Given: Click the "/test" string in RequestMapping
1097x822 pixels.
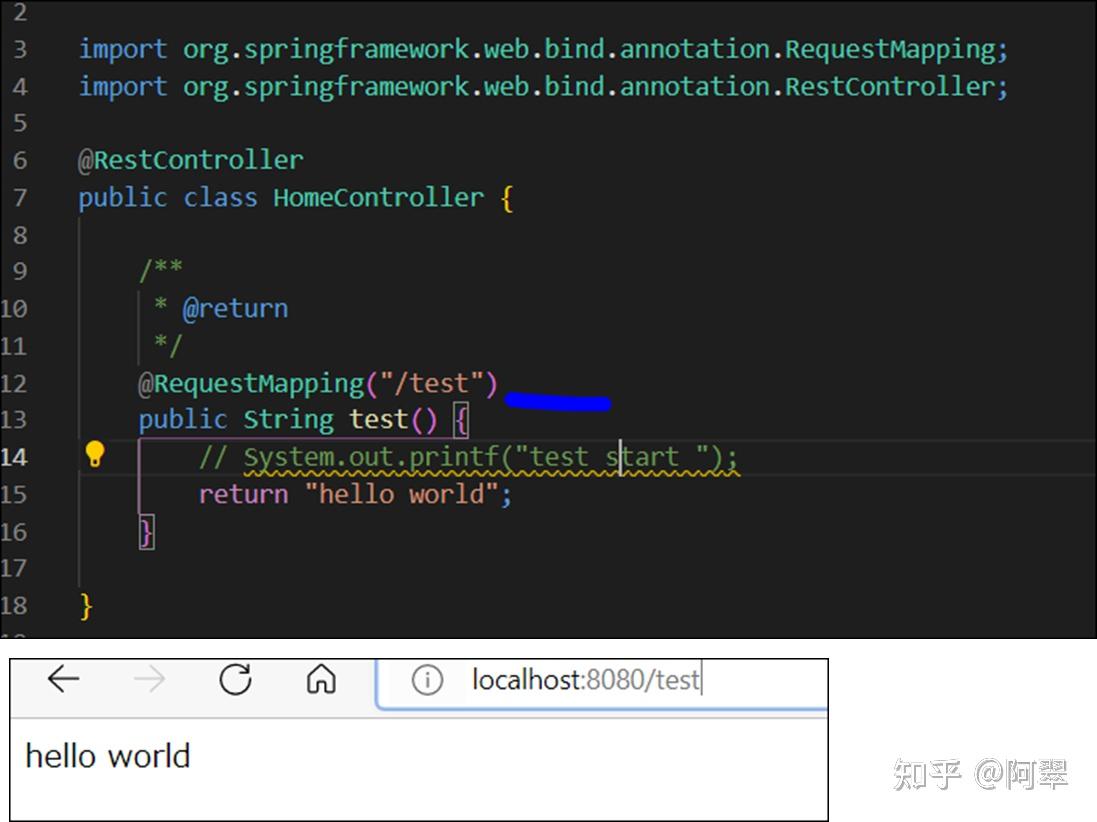Looking at the screenshot, I should tap(432, 383).
